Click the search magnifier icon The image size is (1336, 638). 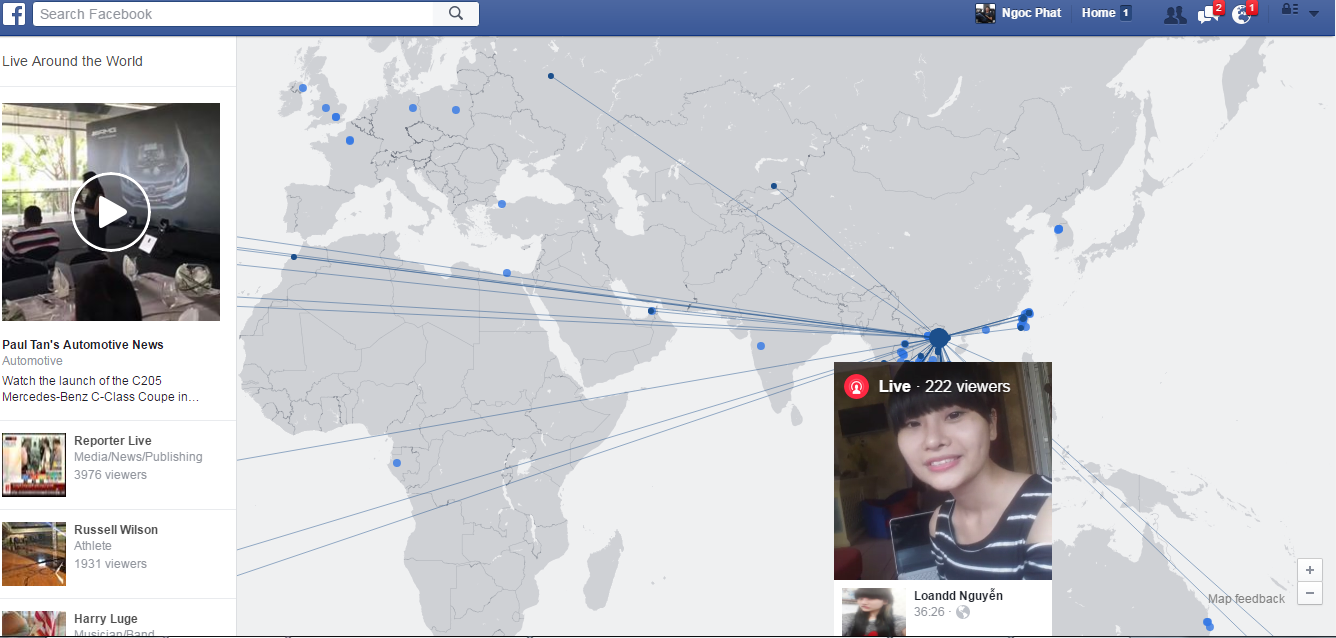[456, 13]
